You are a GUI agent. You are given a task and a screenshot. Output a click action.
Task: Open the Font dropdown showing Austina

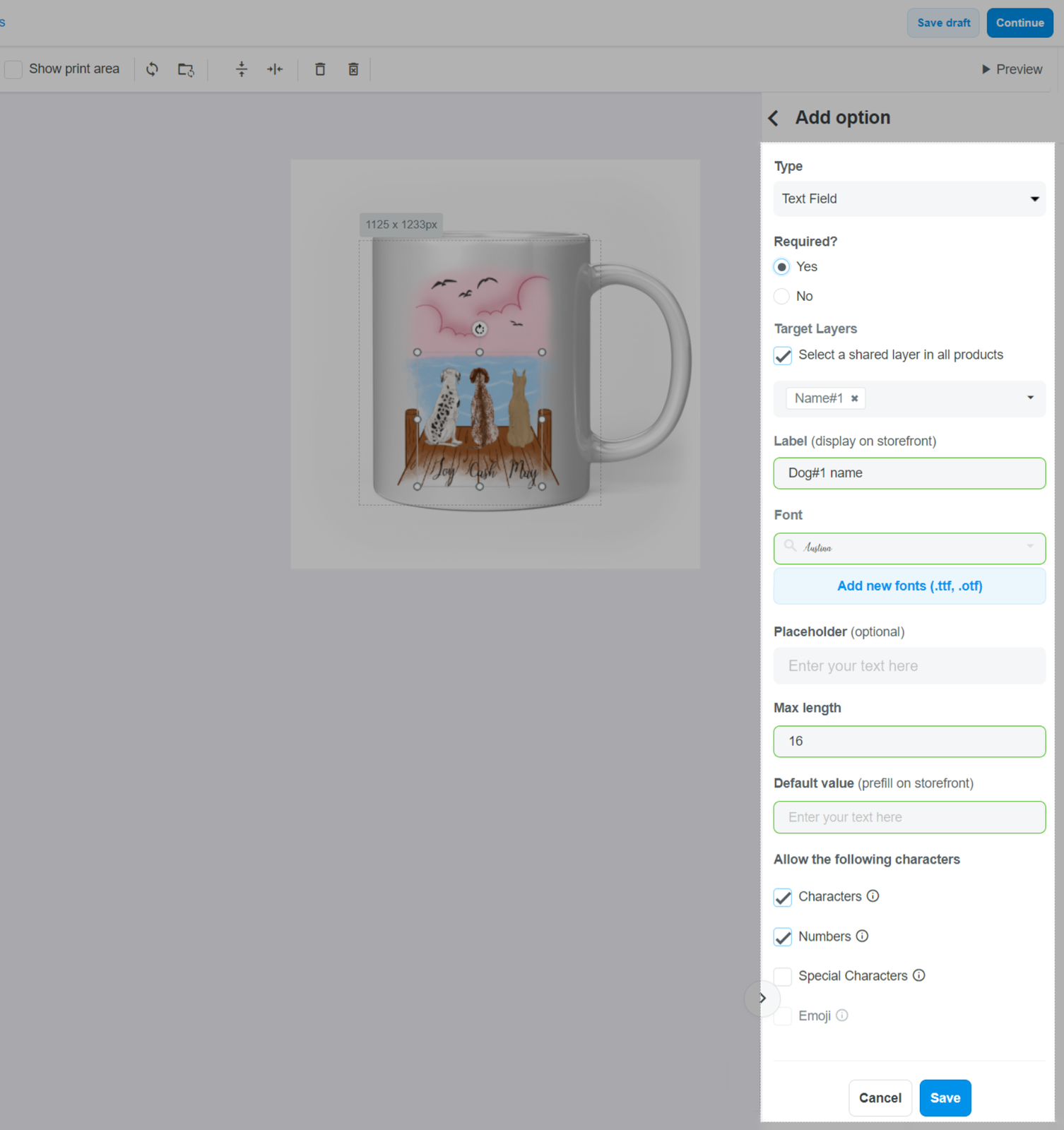(909, 548)
